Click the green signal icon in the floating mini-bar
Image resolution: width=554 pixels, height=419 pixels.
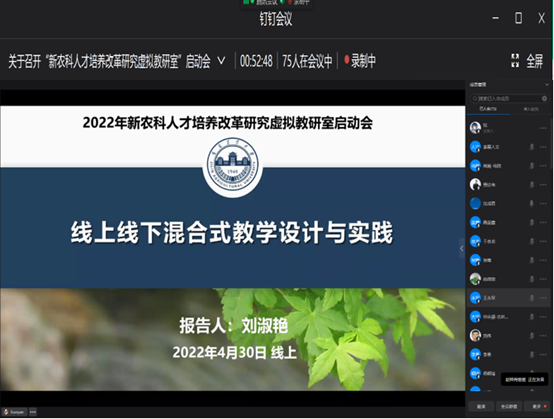click(247, 2)
